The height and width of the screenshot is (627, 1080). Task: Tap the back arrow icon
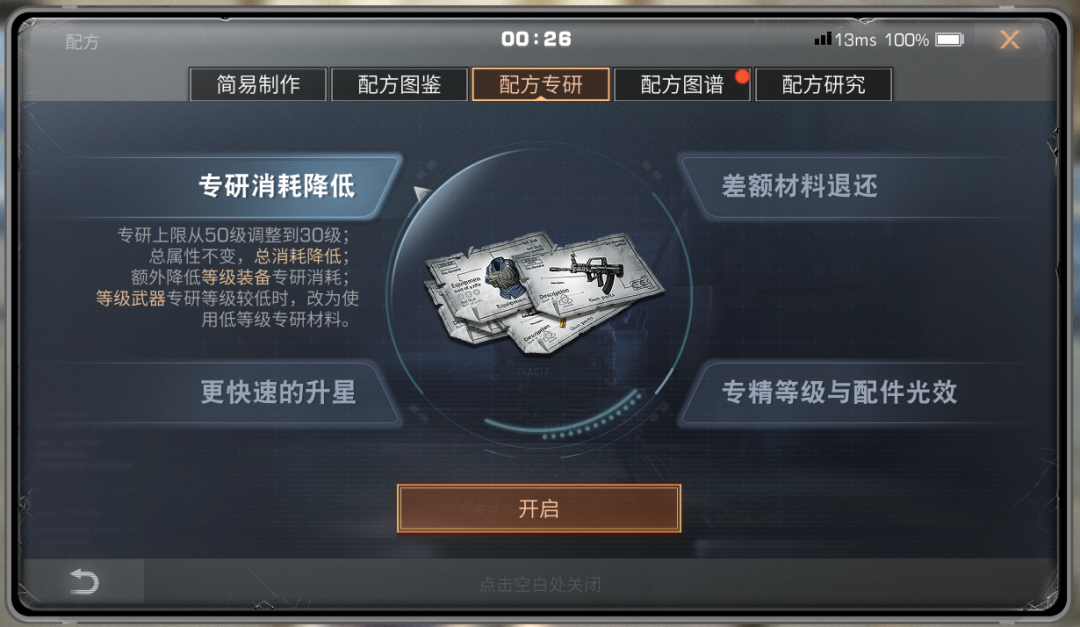coord(85,582)
